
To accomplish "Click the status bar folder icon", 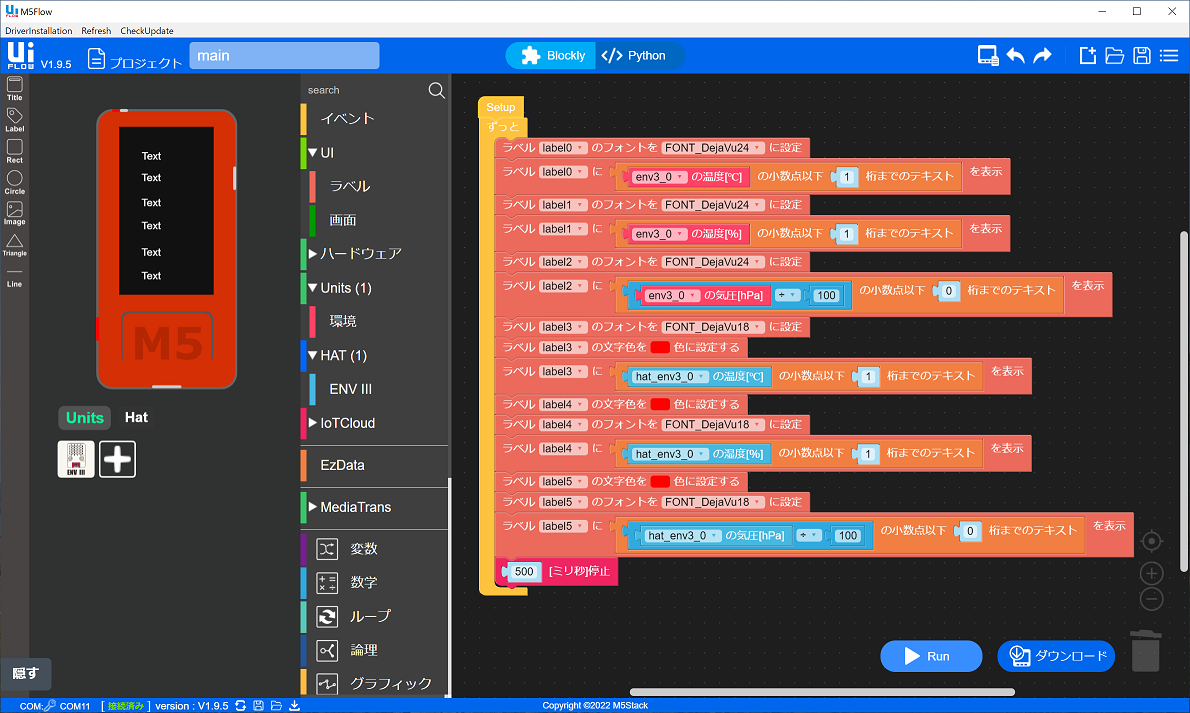I will (276, 705).
